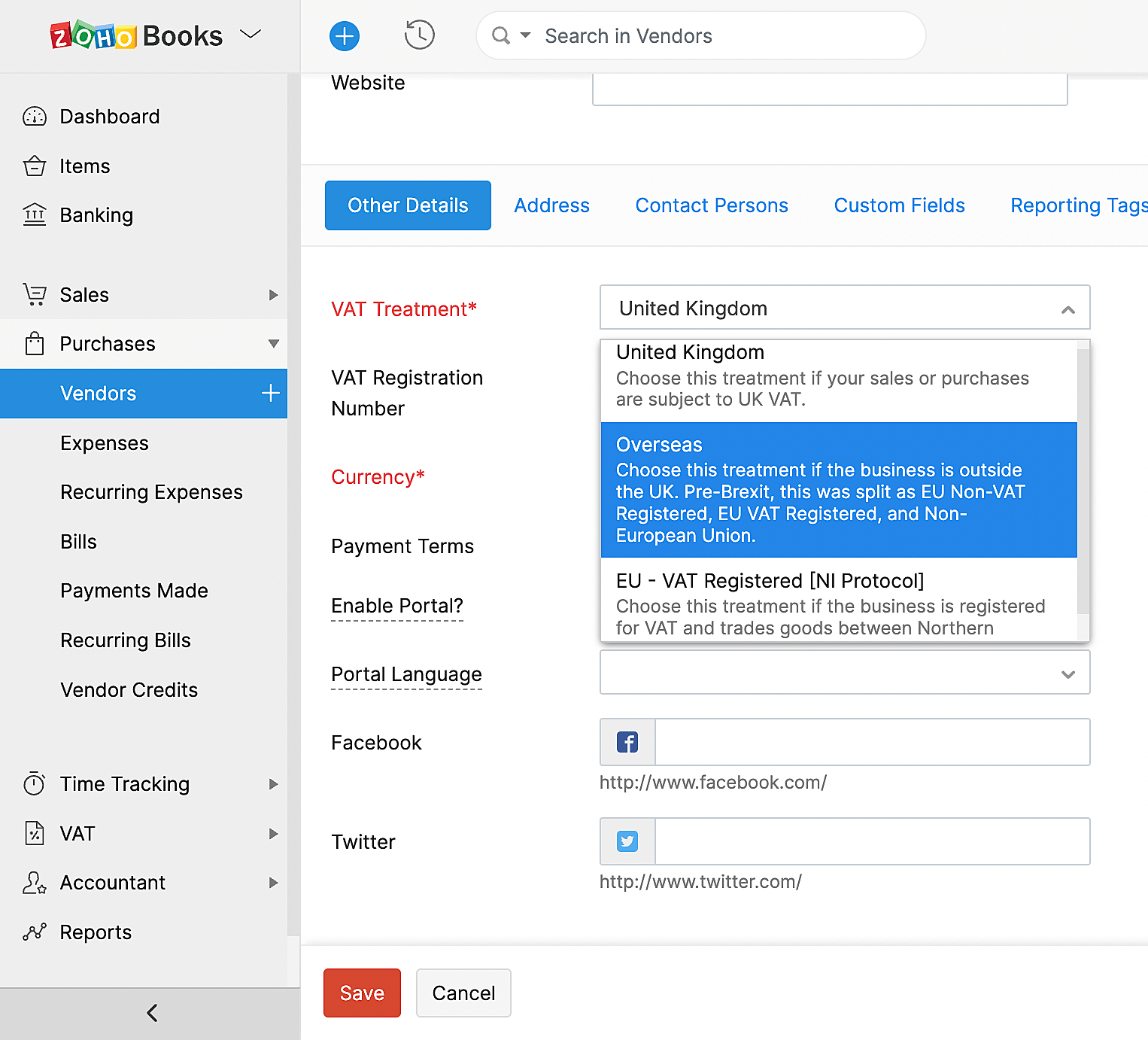Click the Twitter bird icon

pos(627,841)
